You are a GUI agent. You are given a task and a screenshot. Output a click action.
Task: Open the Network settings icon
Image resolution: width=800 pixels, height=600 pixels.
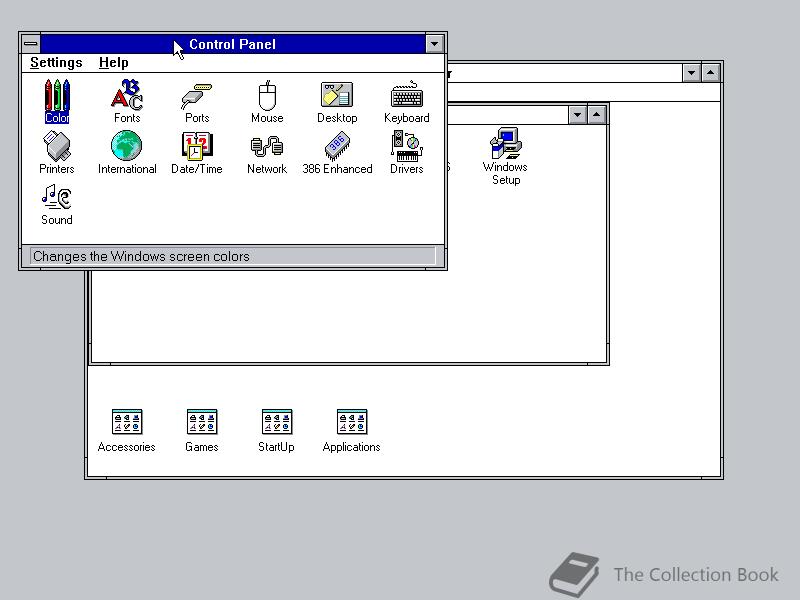pyautogui.click(x=267, y=154)
